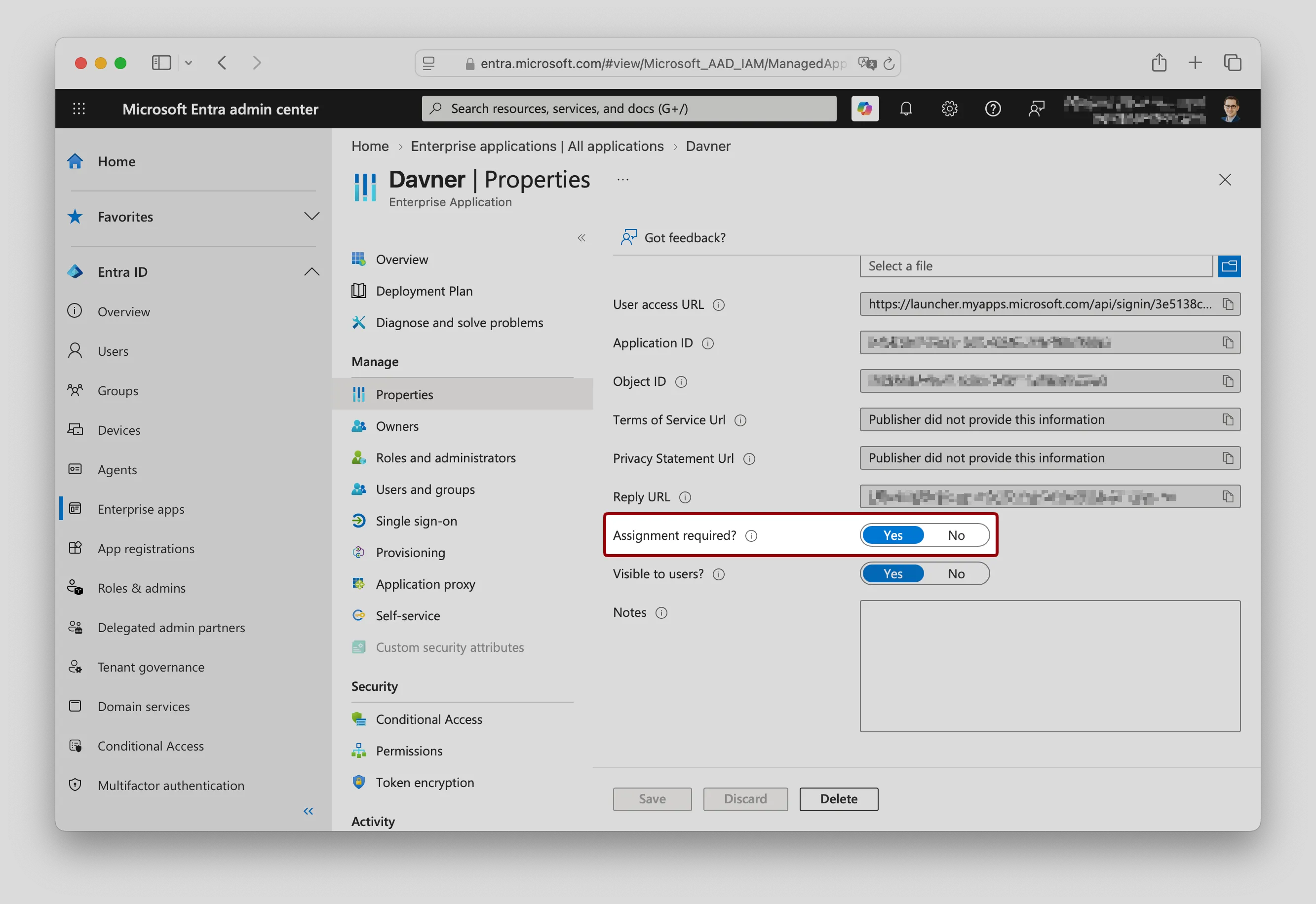Set Assignment required to Yes
The image size is (1316, 904).
coord(893,535)
